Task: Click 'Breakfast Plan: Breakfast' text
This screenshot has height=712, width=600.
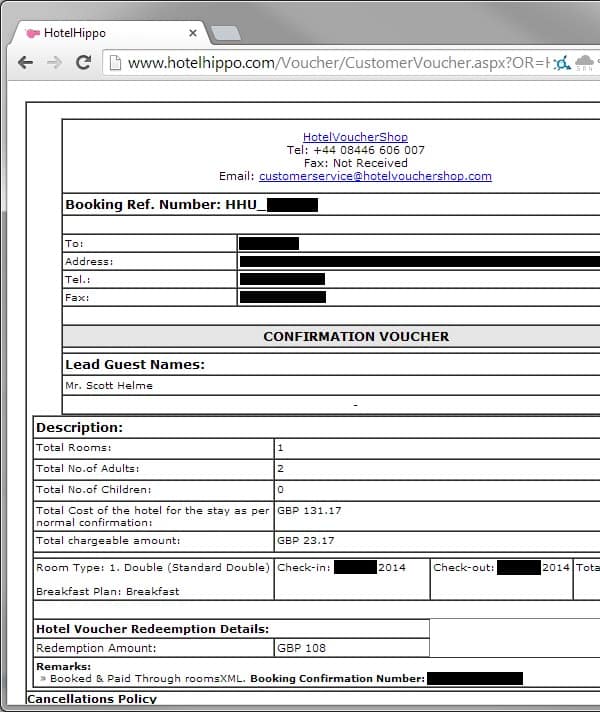Action: coord(108,591)
